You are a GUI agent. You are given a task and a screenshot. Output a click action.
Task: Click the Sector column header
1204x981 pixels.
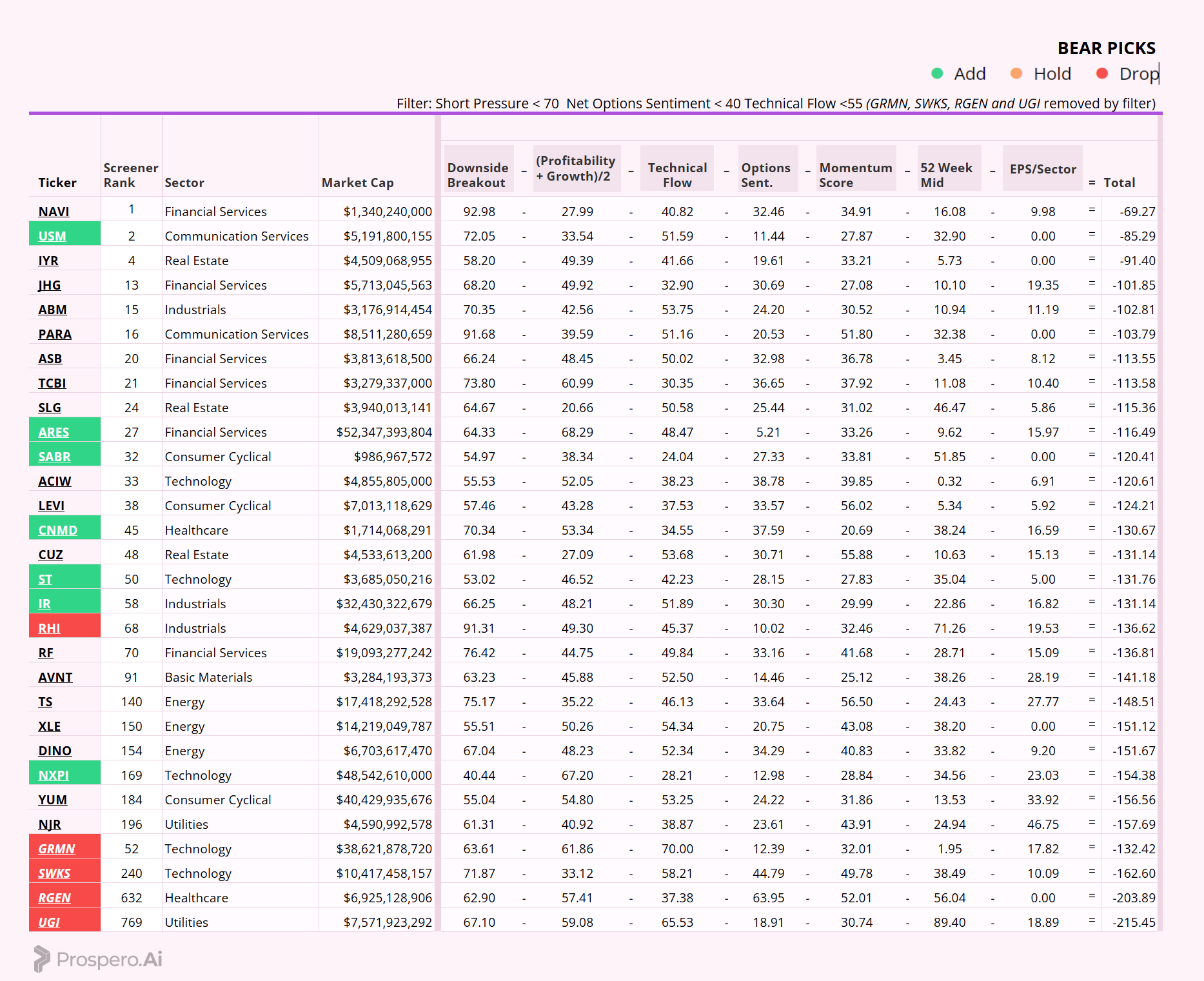pos(184,183)
